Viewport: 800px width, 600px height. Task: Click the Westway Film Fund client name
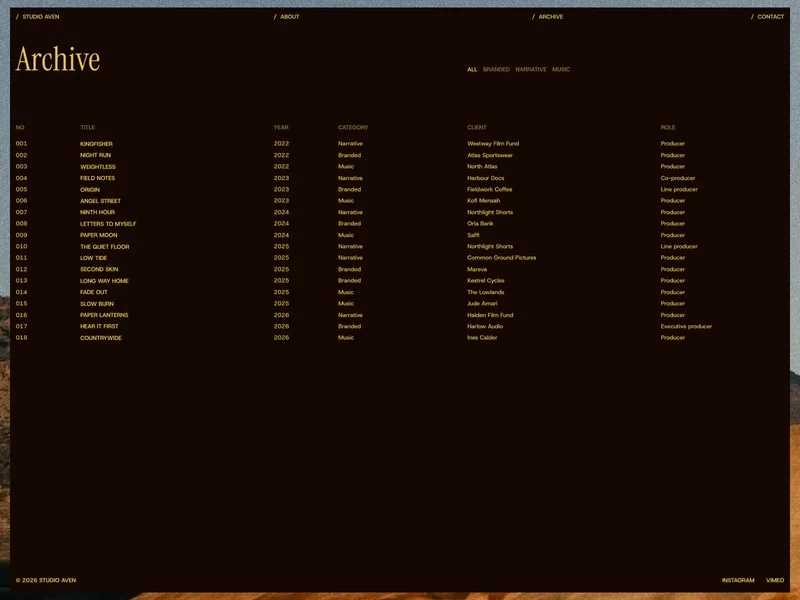(x=493, y=144)
